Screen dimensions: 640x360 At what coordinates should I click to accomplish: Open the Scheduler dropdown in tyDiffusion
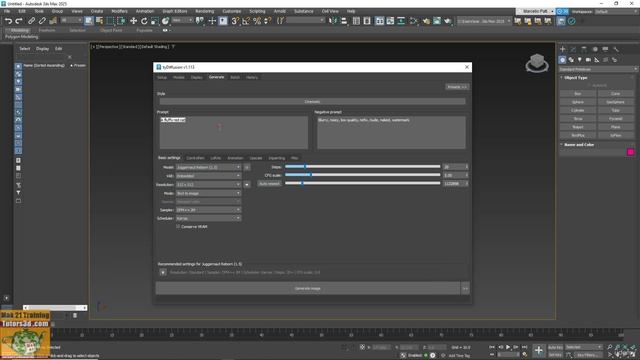[209, 218]
